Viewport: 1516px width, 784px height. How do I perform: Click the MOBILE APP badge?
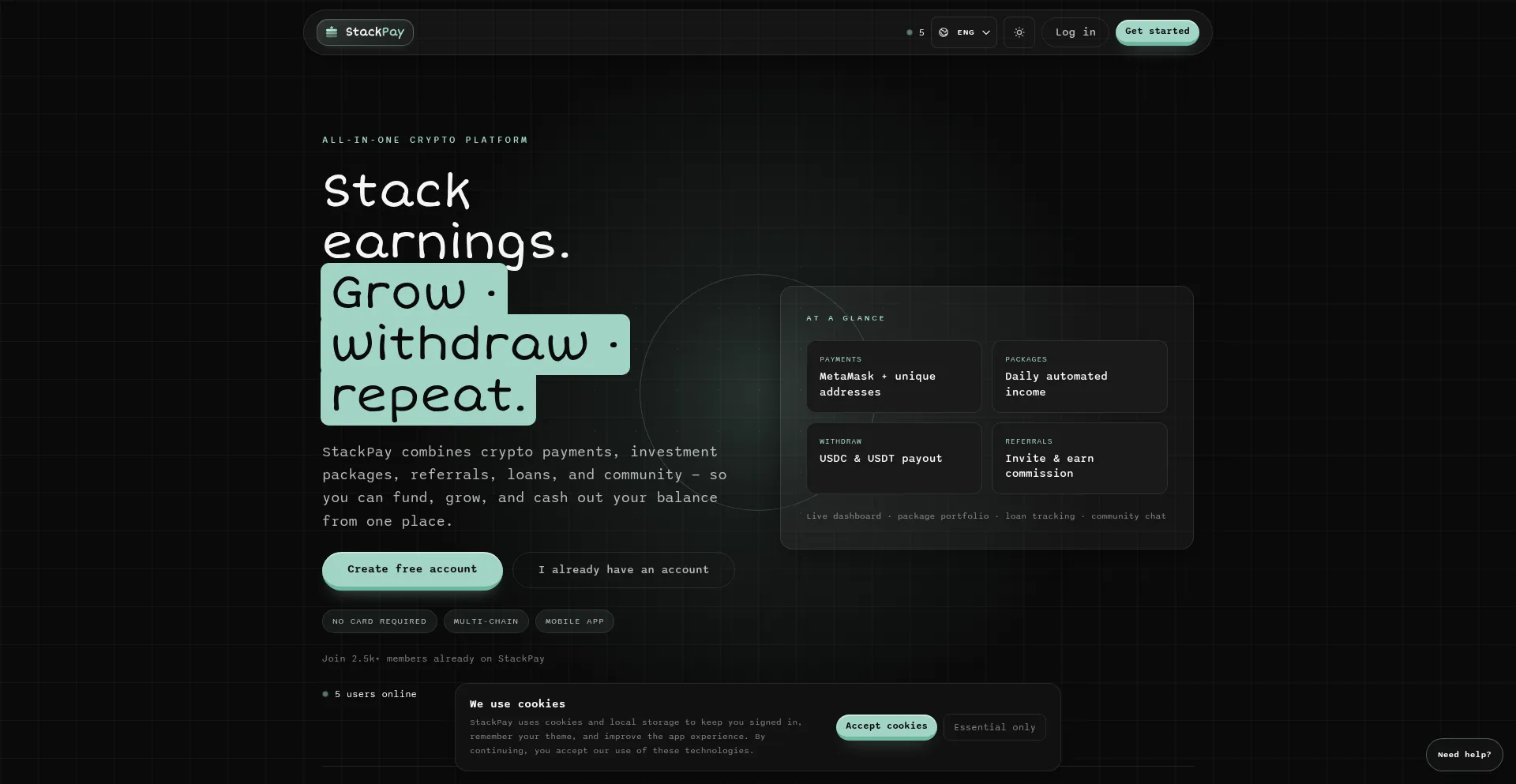pos(575,621)
